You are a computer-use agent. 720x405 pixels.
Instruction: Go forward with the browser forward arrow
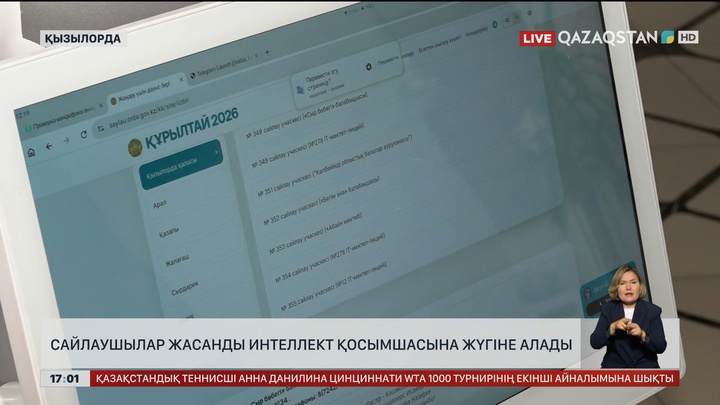tap(66, 141)
